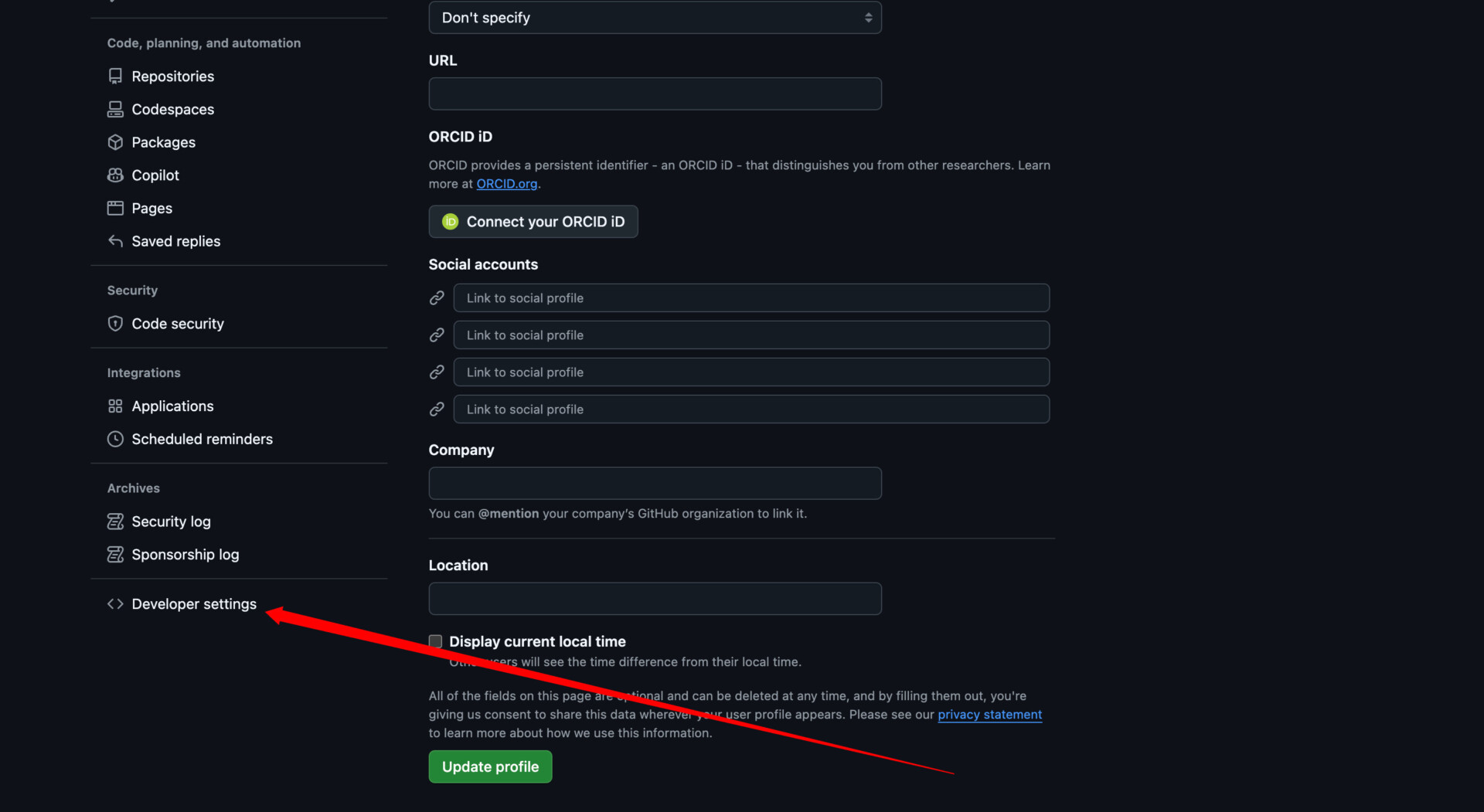Go to Security log
This screenshot has width=1484, height=812.
[171, 522]
